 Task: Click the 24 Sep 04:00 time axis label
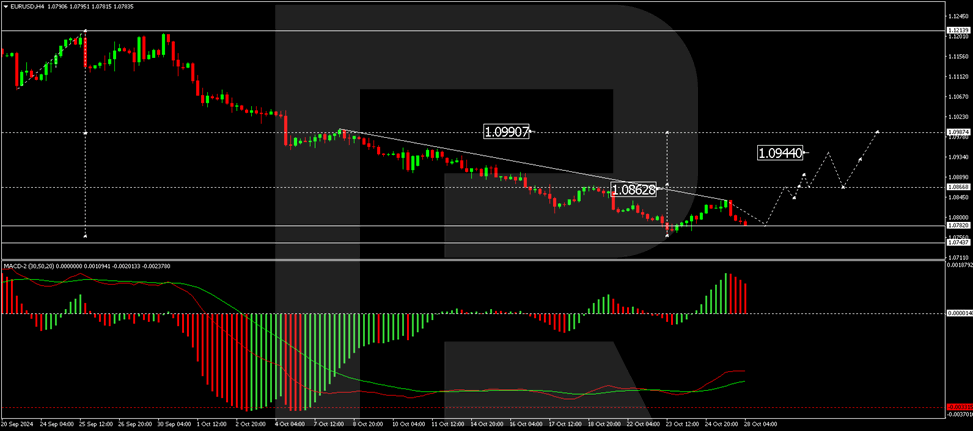55,424
